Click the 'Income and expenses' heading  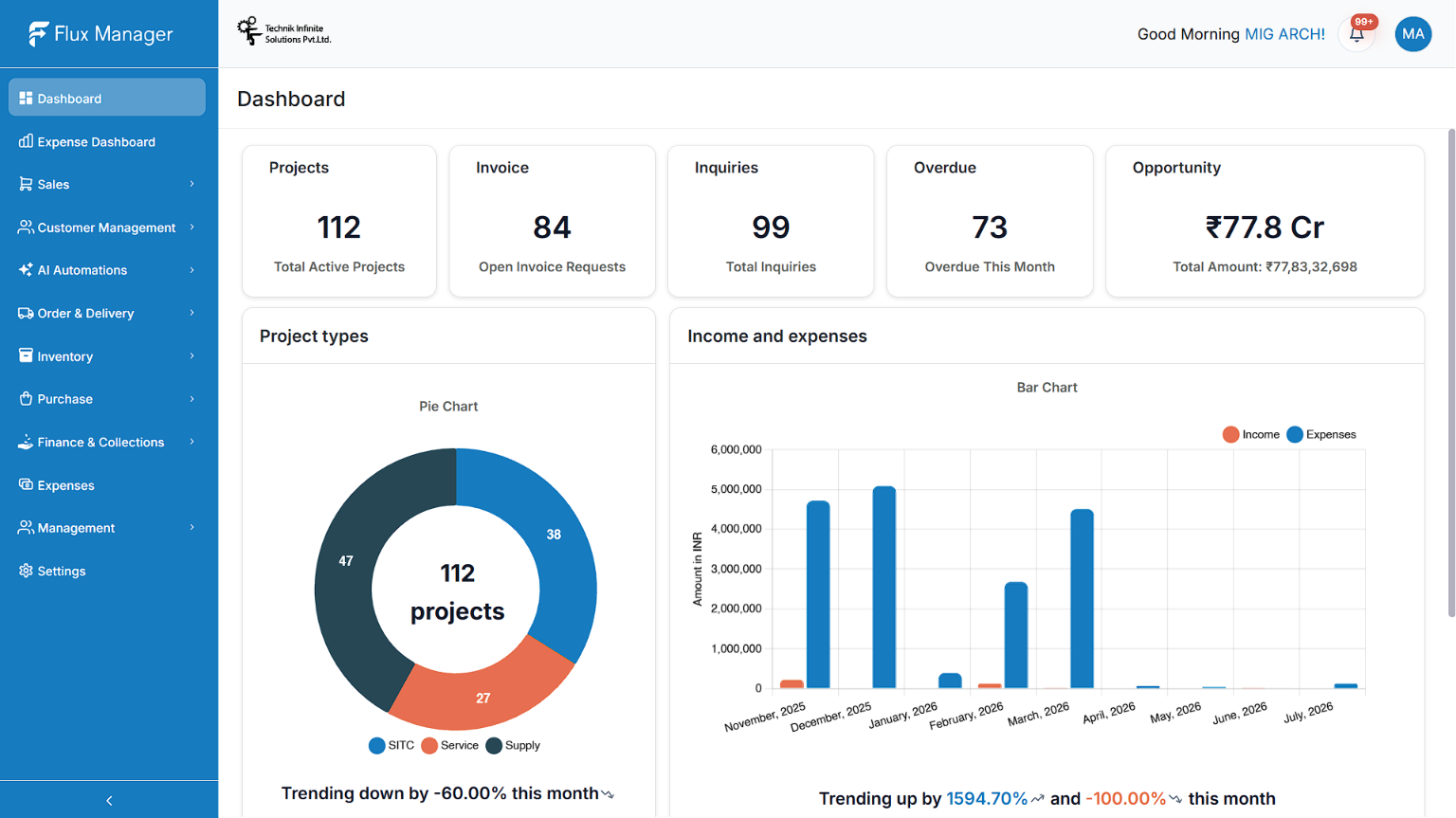(777, 336)
